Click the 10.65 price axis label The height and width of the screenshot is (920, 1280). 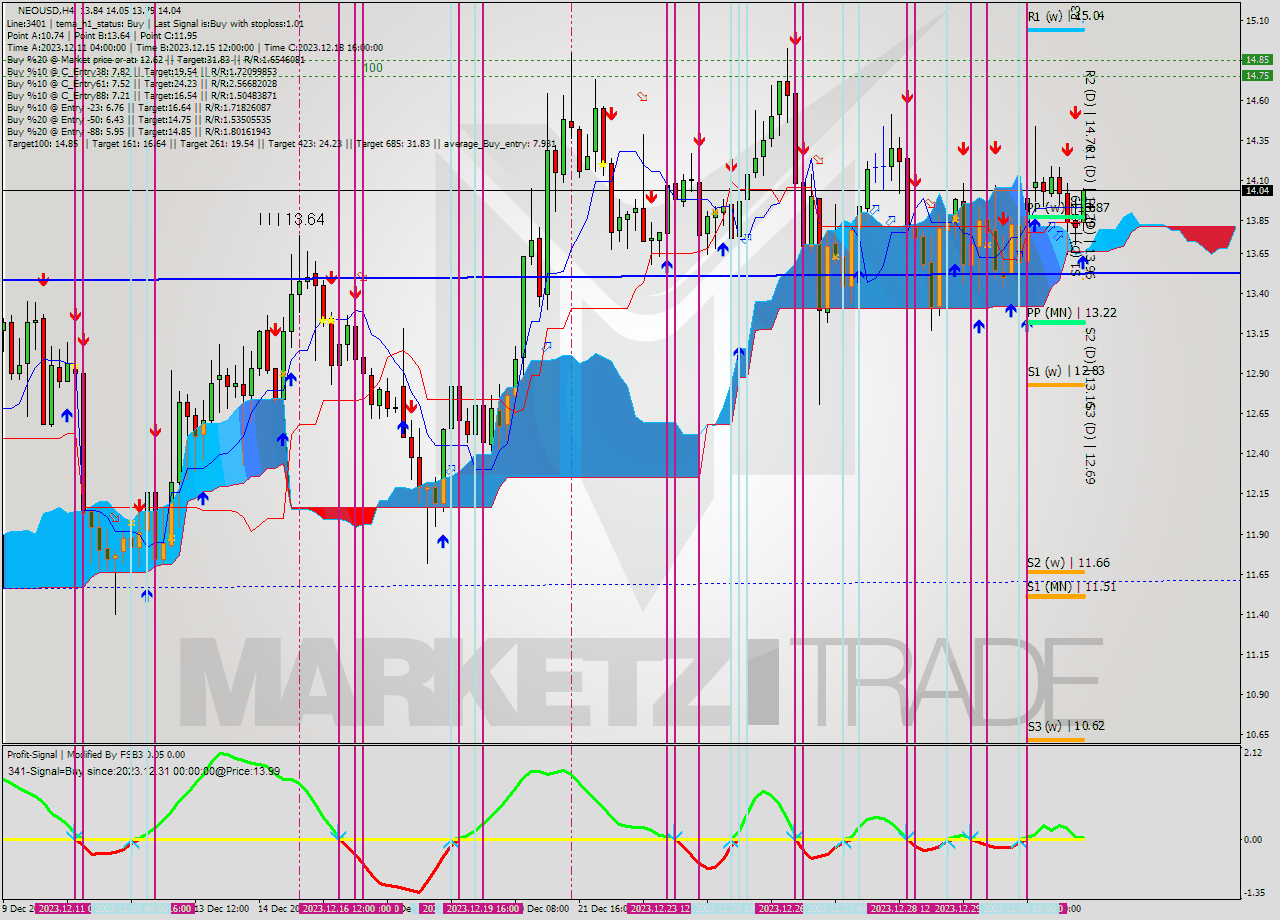(1256, 734)
